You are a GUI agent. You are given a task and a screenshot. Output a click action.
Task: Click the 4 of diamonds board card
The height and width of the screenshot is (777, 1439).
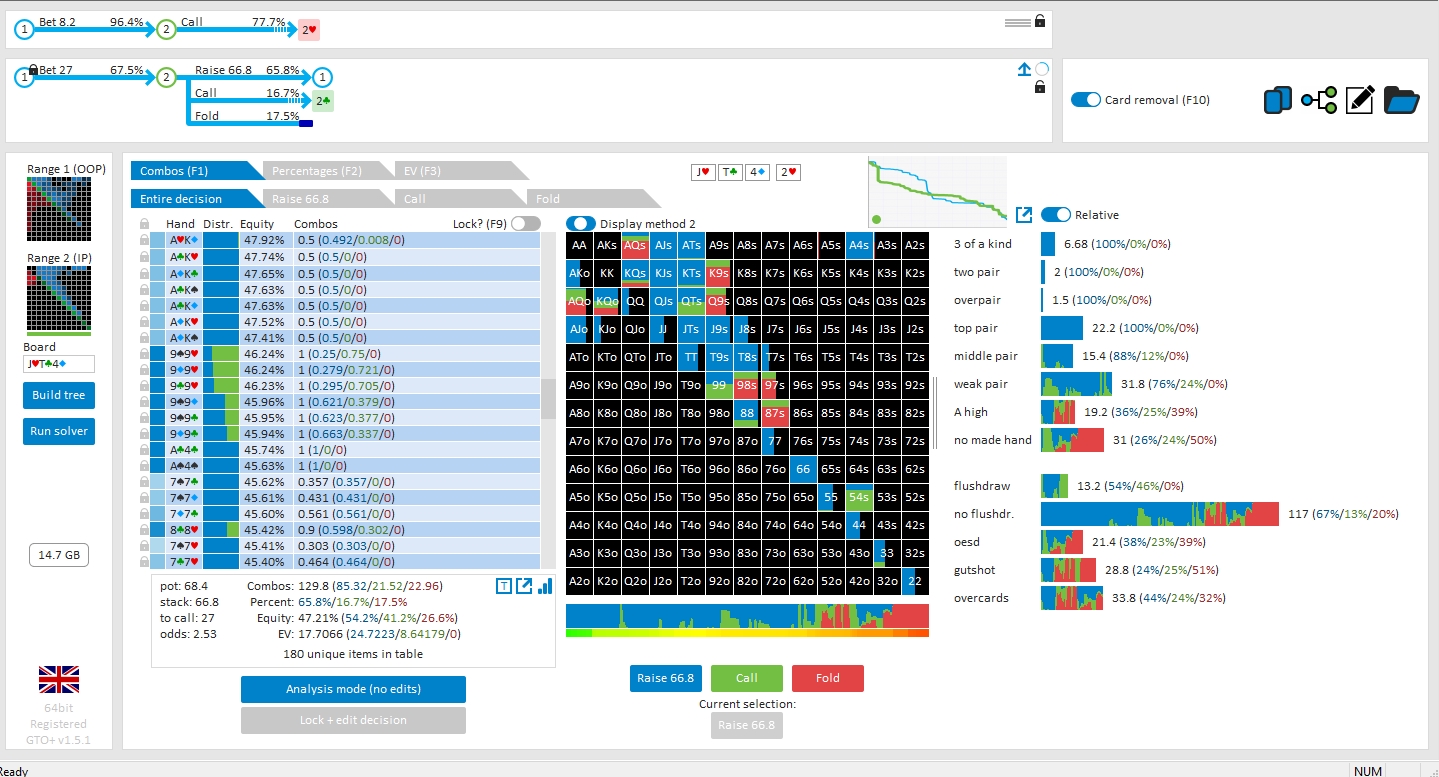[x=755, y=172]
